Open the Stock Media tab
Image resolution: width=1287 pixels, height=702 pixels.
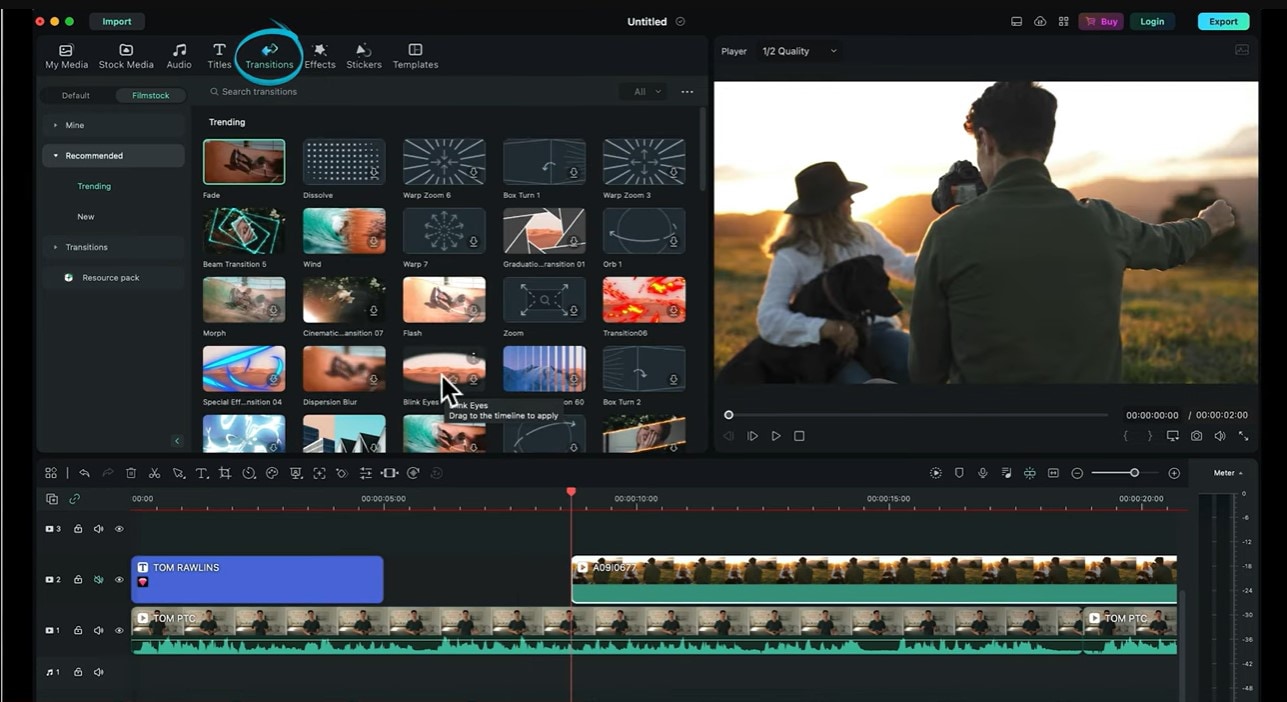point(126,56)
